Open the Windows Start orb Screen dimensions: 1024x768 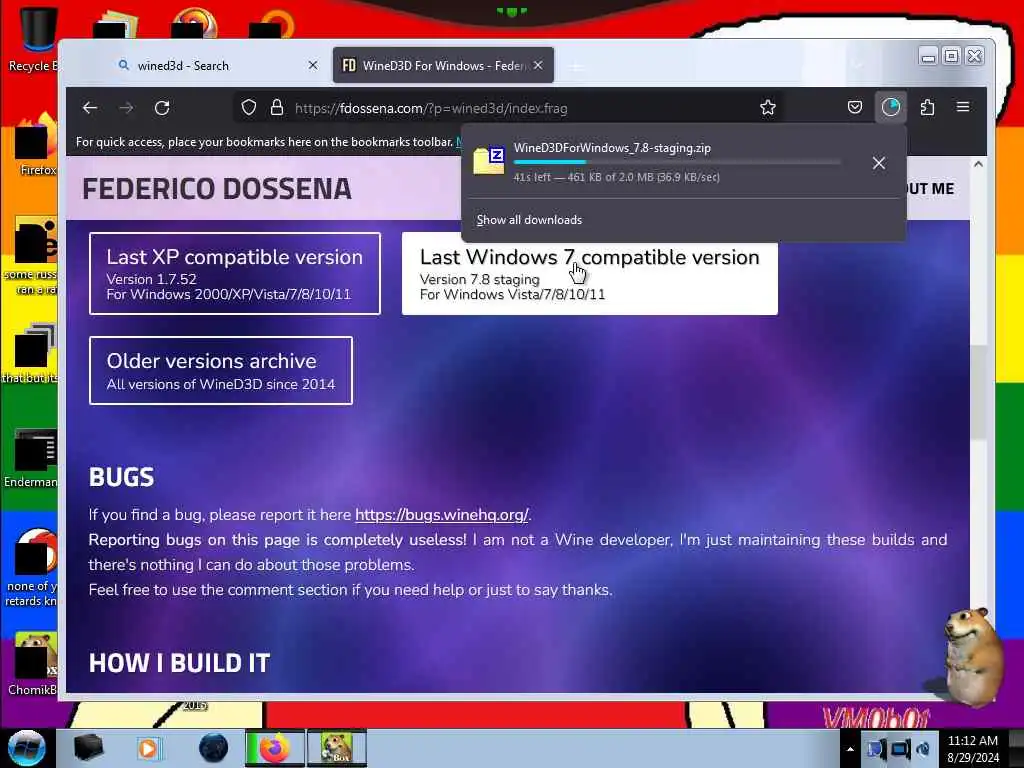(x=27, y=748)
